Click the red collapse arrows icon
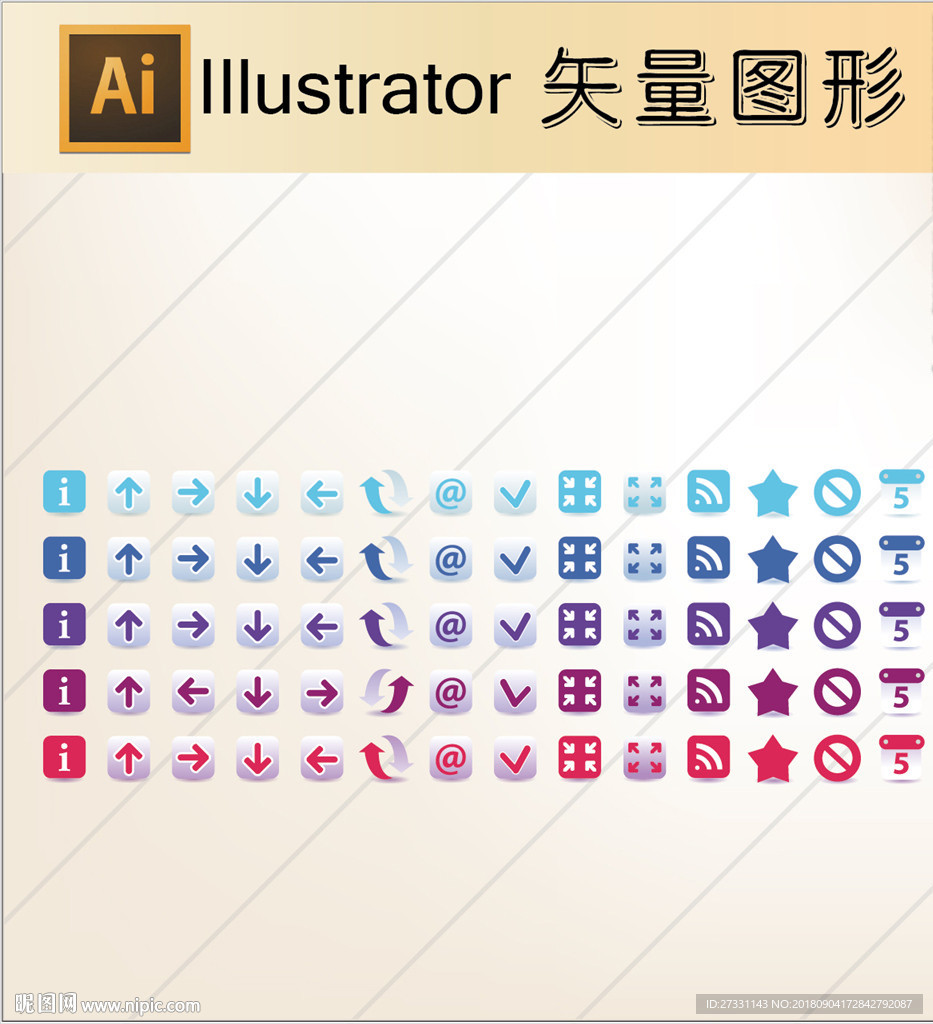Viewport: 933px width, 1024px height. pyautogui.click(x=580, y=758)
